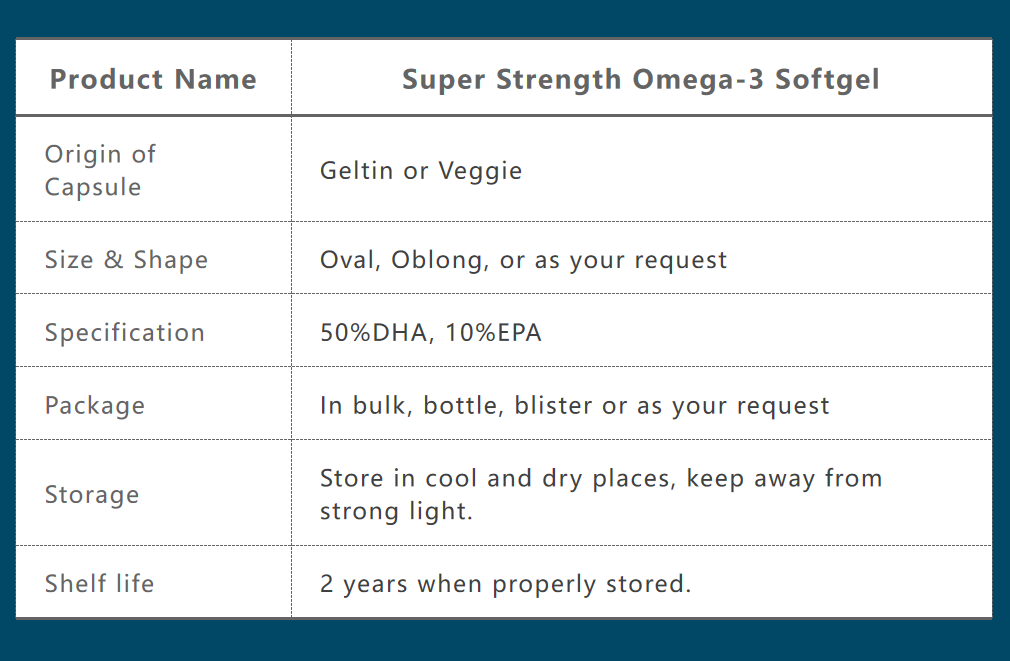
Task: Click the word 'Veggie' in capsule row
Action: pyautogui.click(x=481, y=173)
